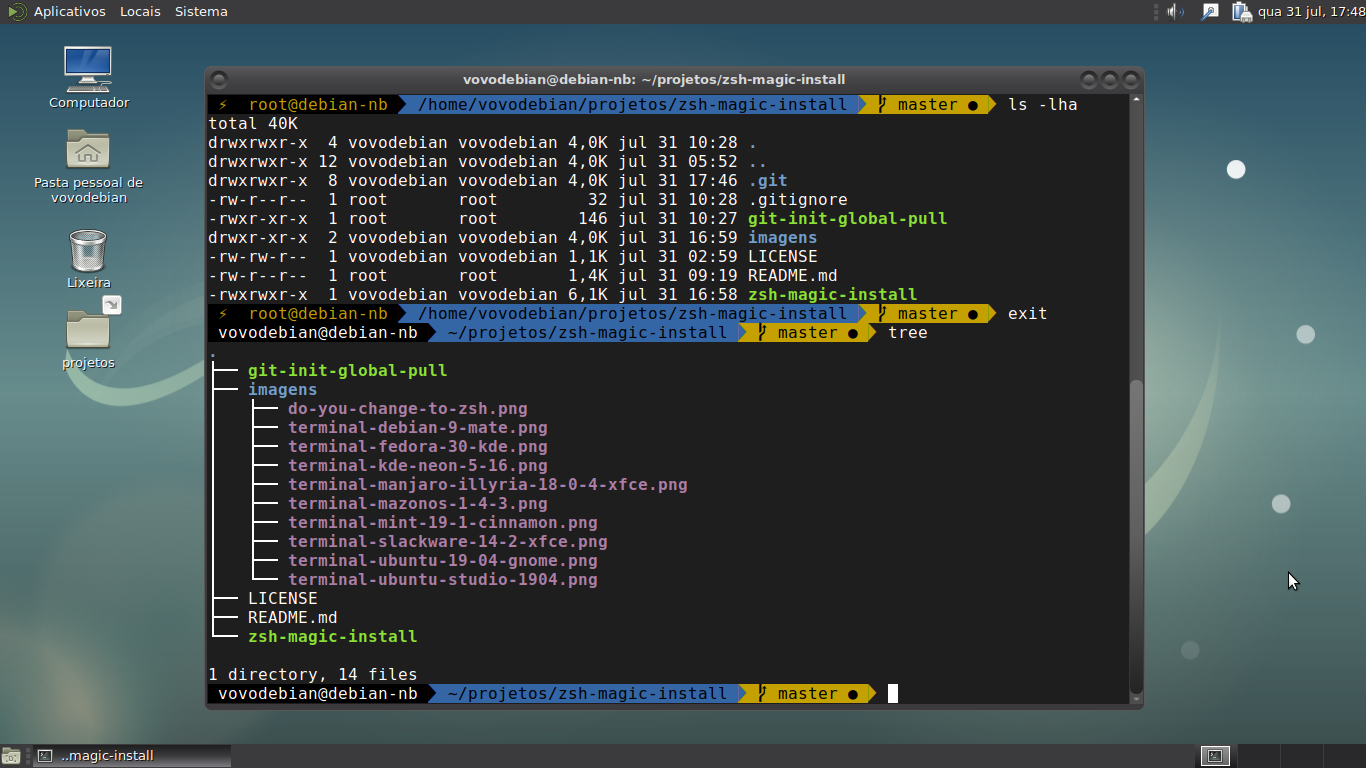
Task: Select the active workspace in workspace switcher
Action: click(1215, 756)
